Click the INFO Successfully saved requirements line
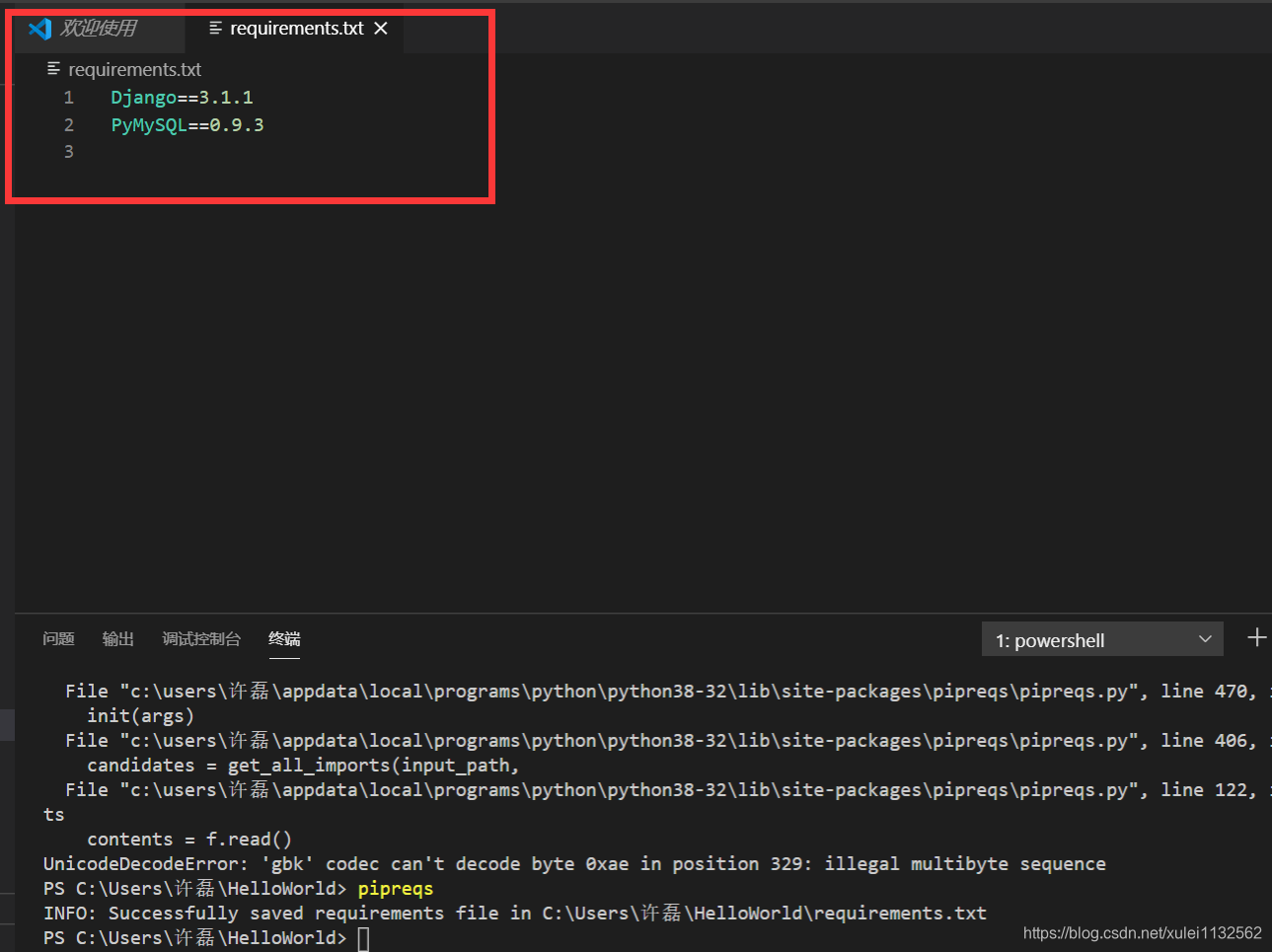Viewport: 1272px width, 952px height. pyautogui.click(x=515, y=914)
